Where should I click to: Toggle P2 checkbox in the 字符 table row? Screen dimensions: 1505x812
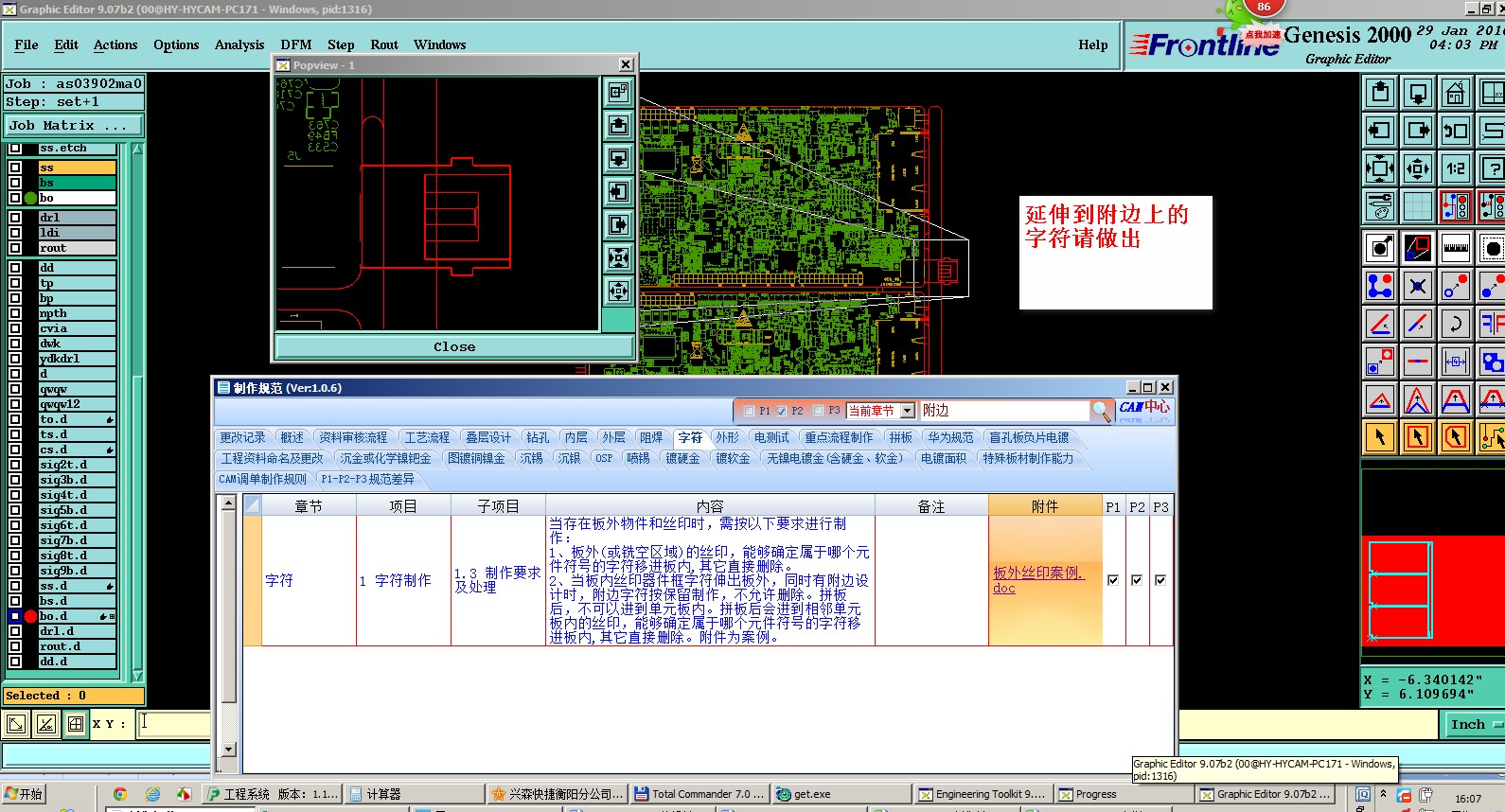pyautogui.click(x=1137, y=580)
